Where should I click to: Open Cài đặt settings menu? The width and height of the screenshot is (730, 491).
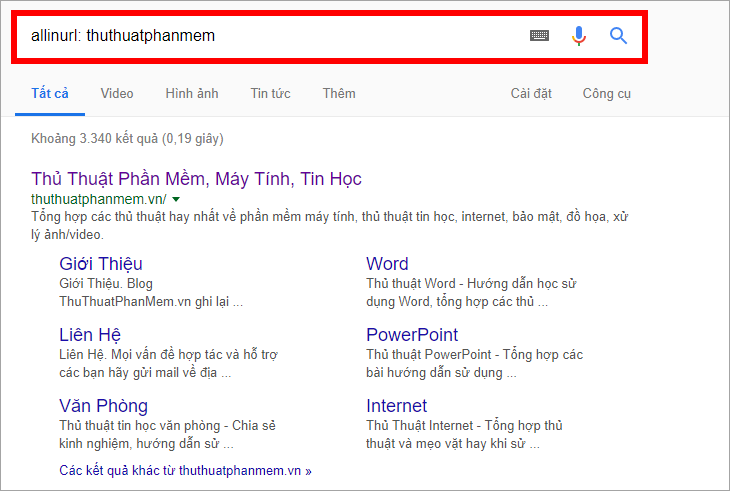pyautogui.click(x=531, y=94)
